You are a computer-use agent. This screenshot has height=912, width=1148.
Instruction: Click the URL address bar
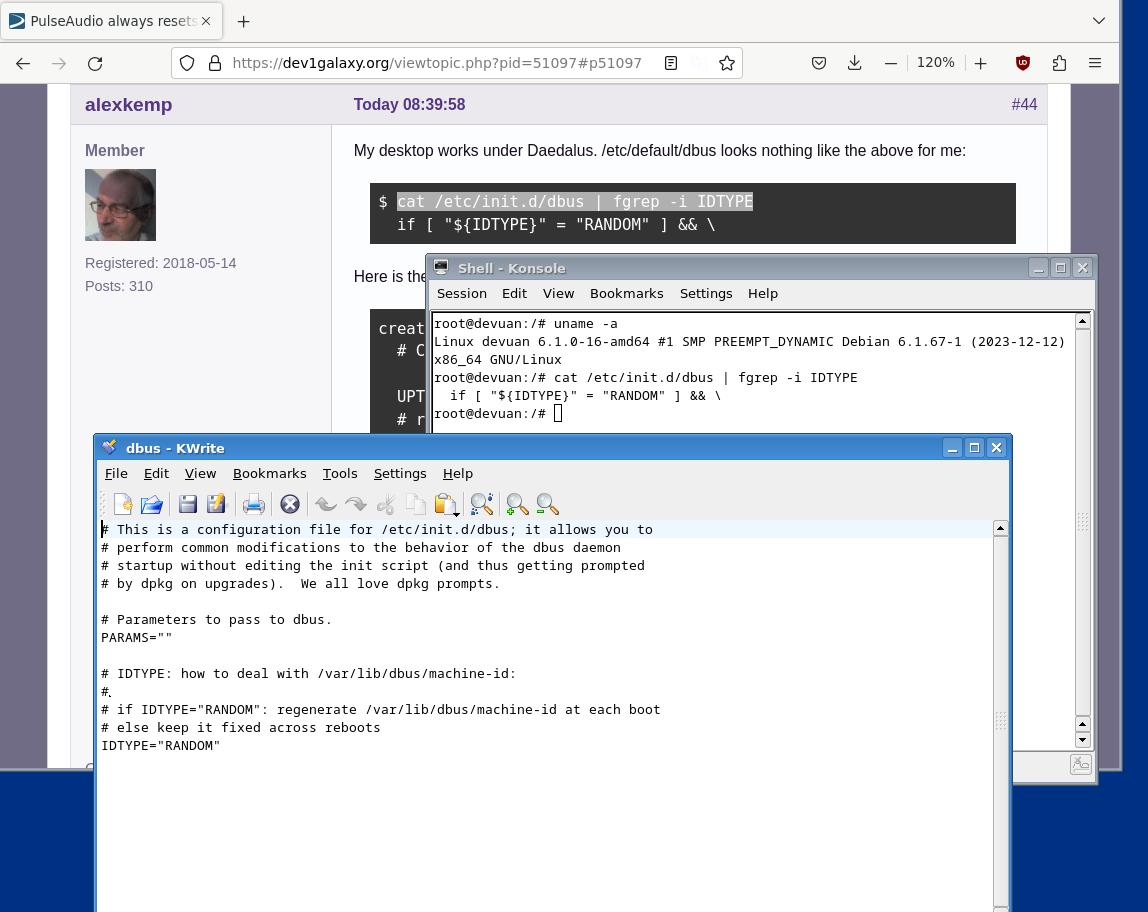click(x=436, y=63)
